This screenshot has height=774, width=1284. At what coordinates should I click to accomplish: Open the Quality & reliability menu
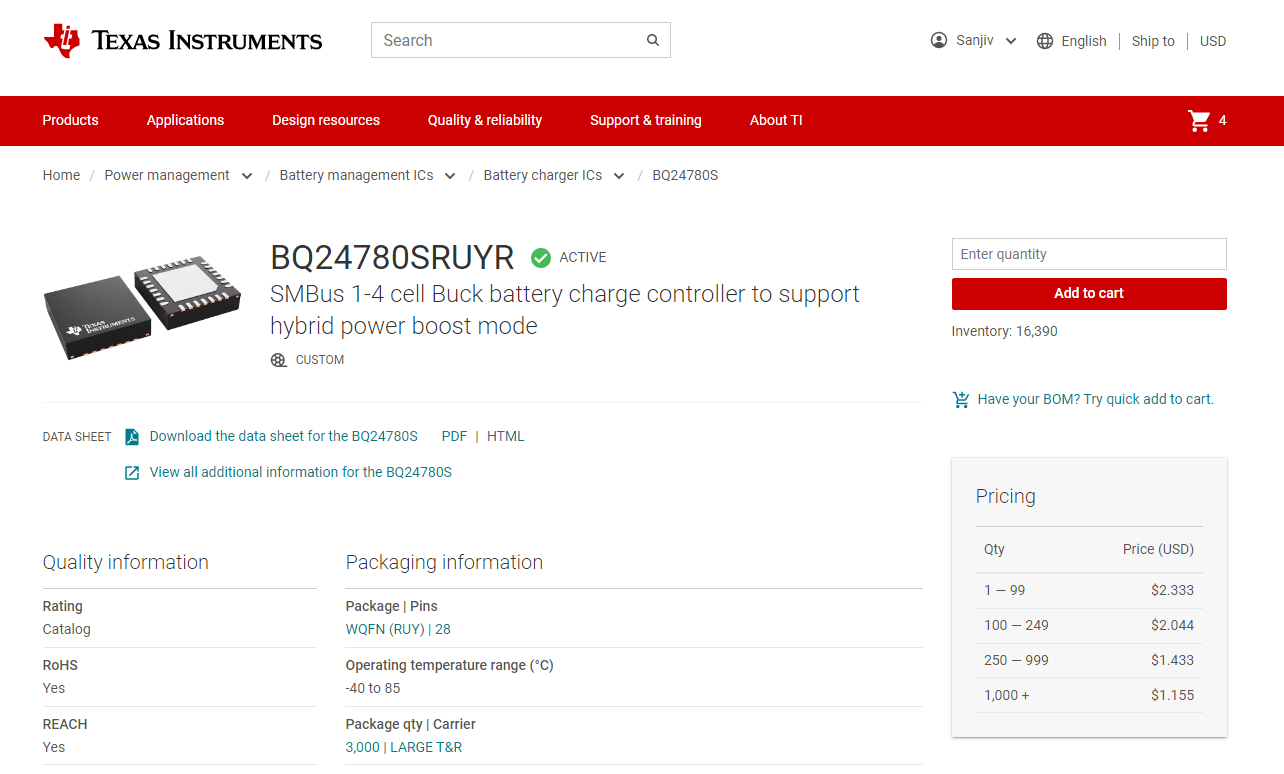(485, 120)
